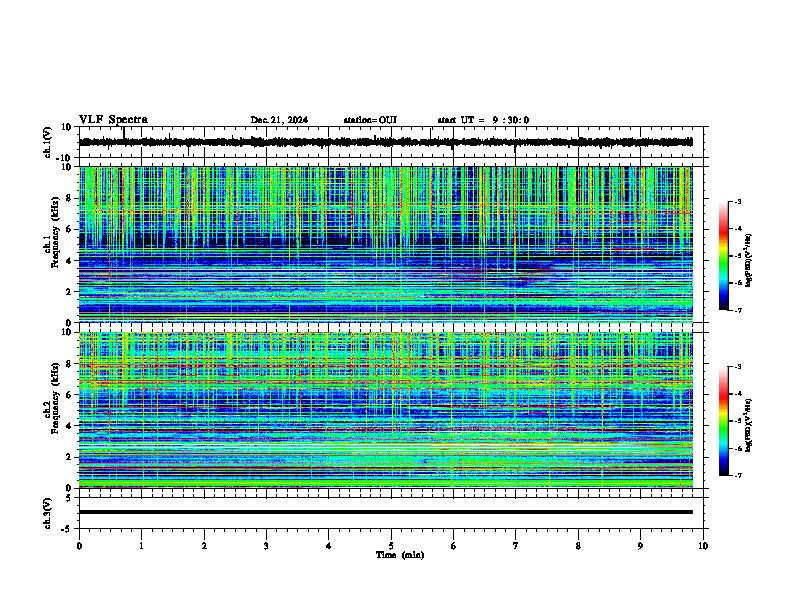Click time axis tick label "6"

click(454, 546)
